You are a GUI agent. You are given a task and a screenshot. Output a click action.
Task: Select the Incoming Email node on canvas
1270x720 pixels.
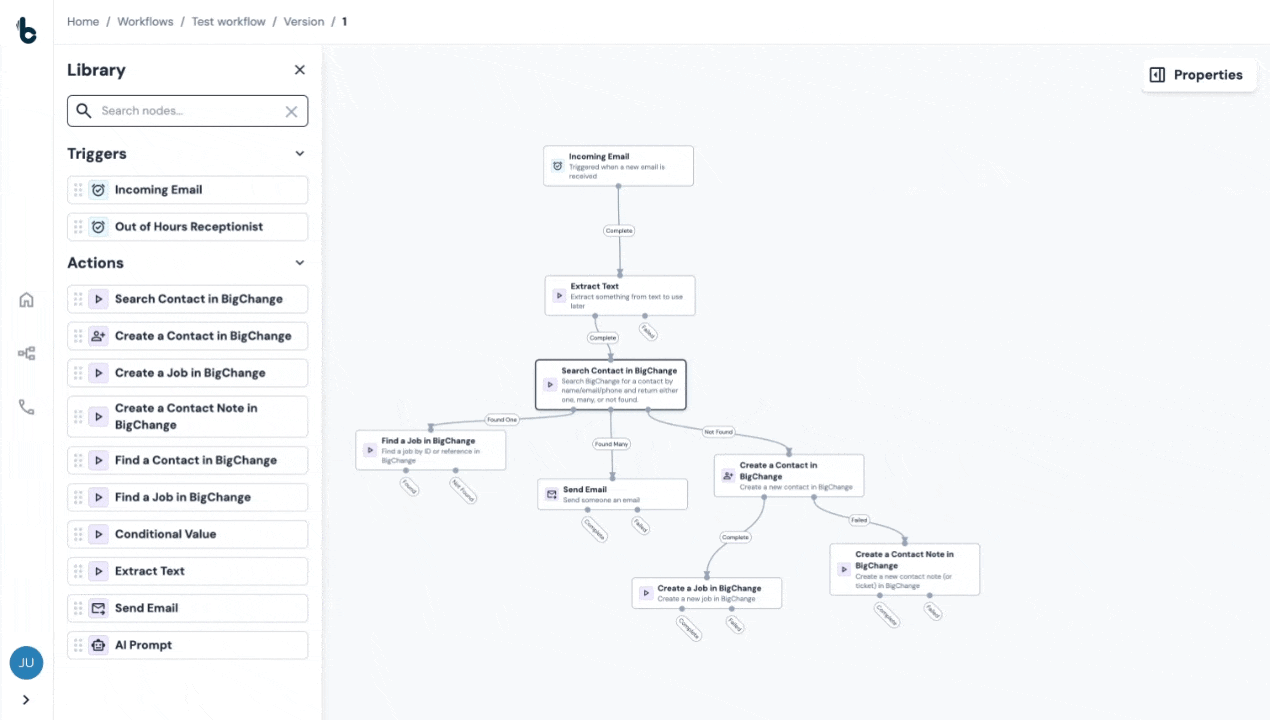pos(618,166)
